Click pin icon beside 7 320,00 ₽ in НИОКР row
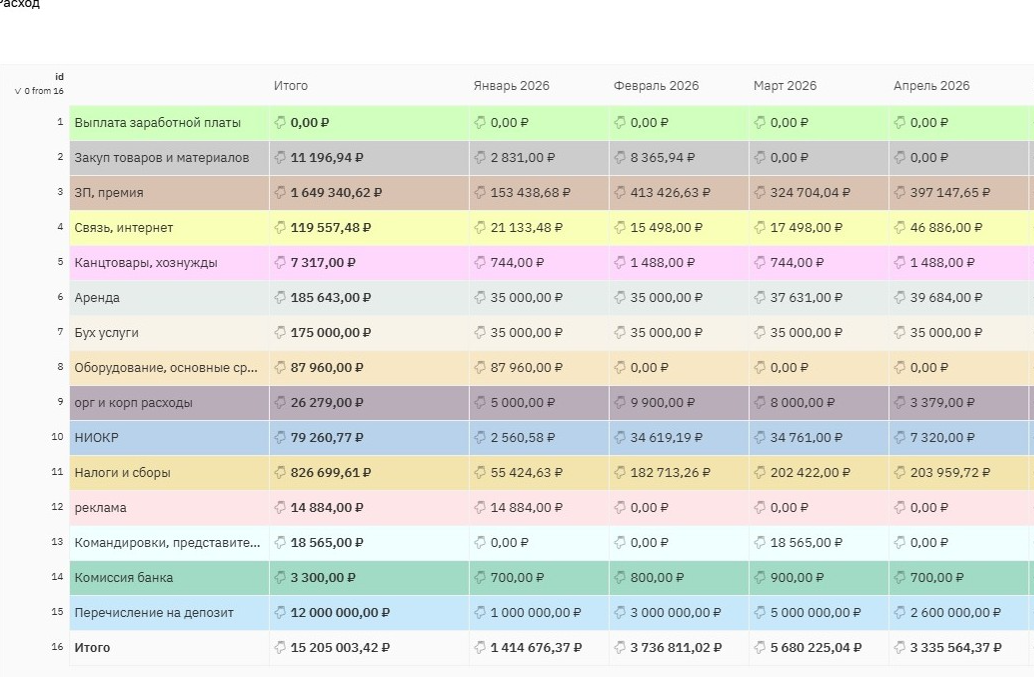The width and height of the screenshot is (1034, 677). (x=899, y=438)
